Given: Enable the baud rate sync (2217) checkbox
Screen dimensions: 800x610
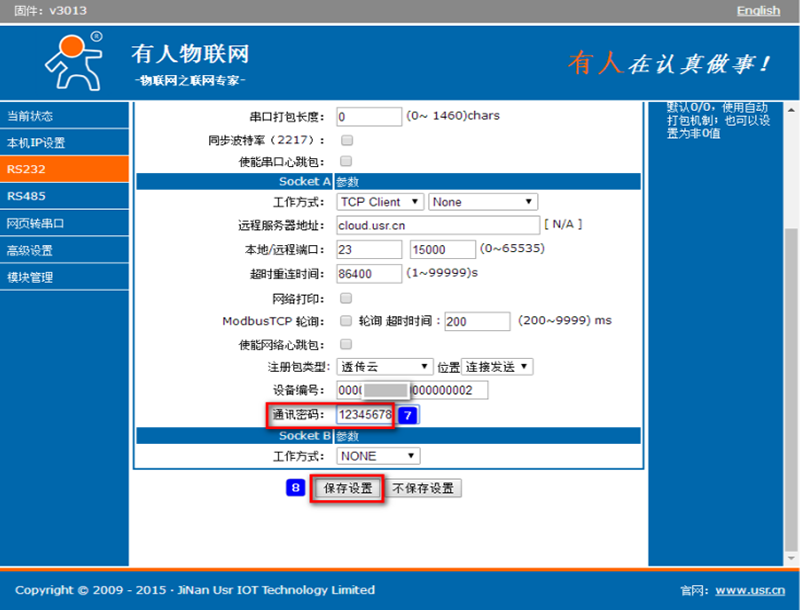Looking at the screenshot, I should [x=347, y=140].
